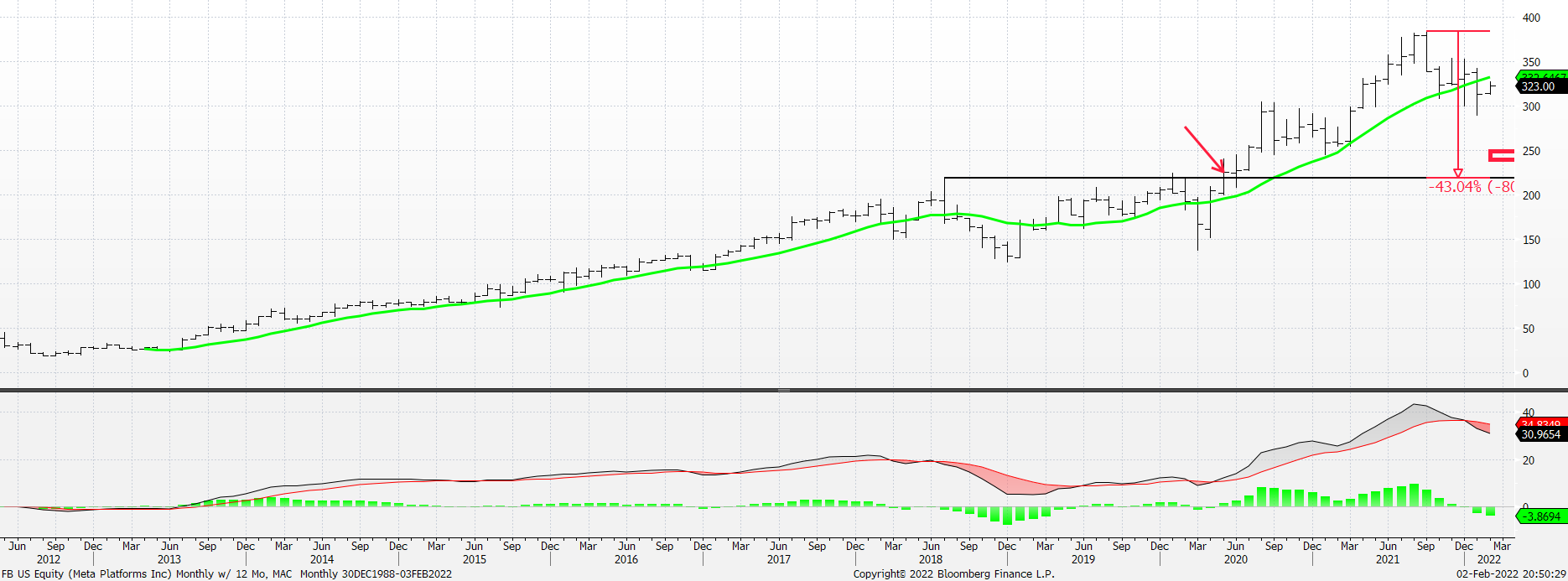Select the -43.04% drawdown annotation label
Image resolution: width=1568 pixels, height=581 pixels.
click(1472, 187)
